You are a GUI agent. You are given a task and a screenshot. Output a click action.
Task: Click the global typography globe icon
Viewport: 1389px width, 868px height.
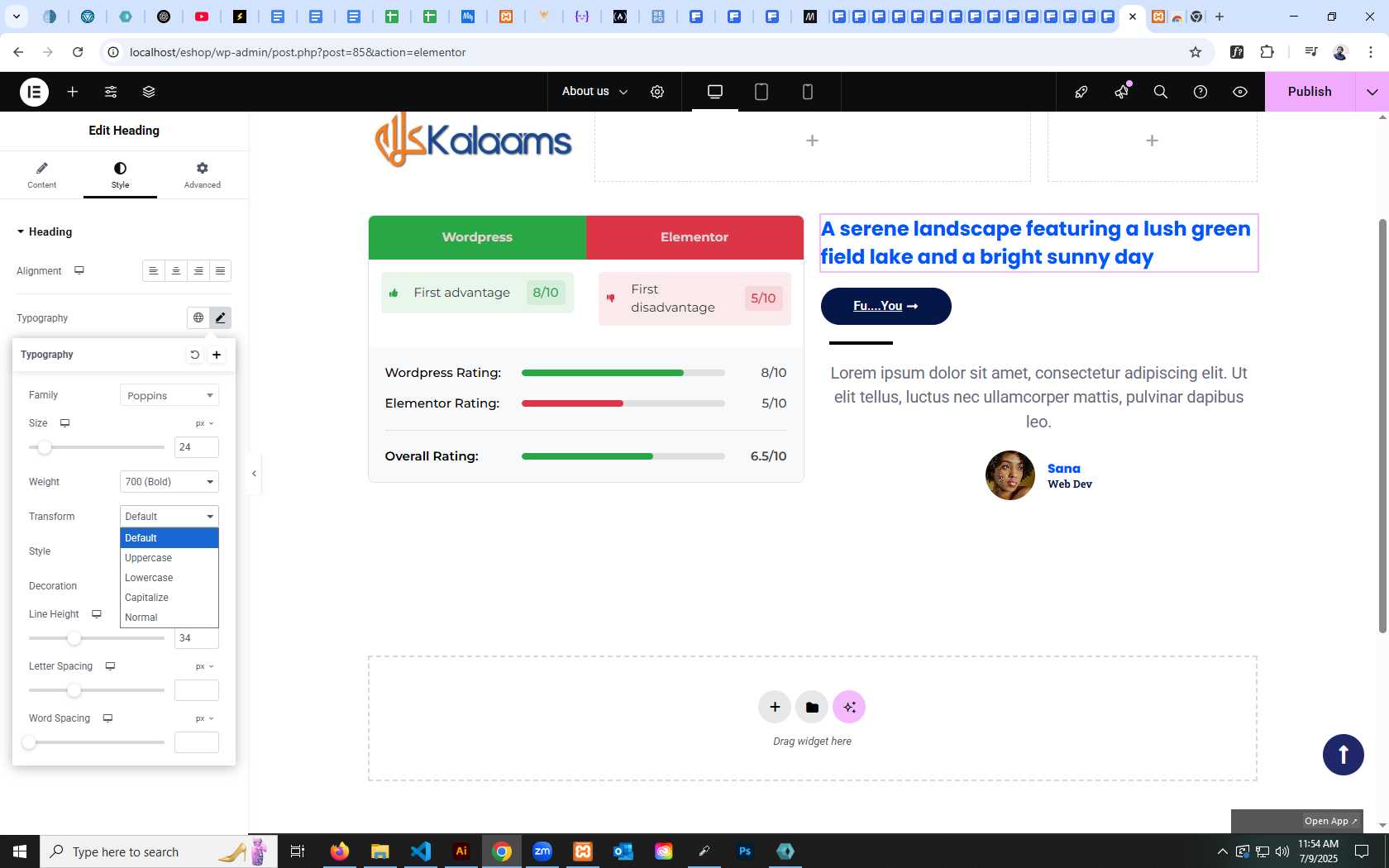(x=198, y=317)
